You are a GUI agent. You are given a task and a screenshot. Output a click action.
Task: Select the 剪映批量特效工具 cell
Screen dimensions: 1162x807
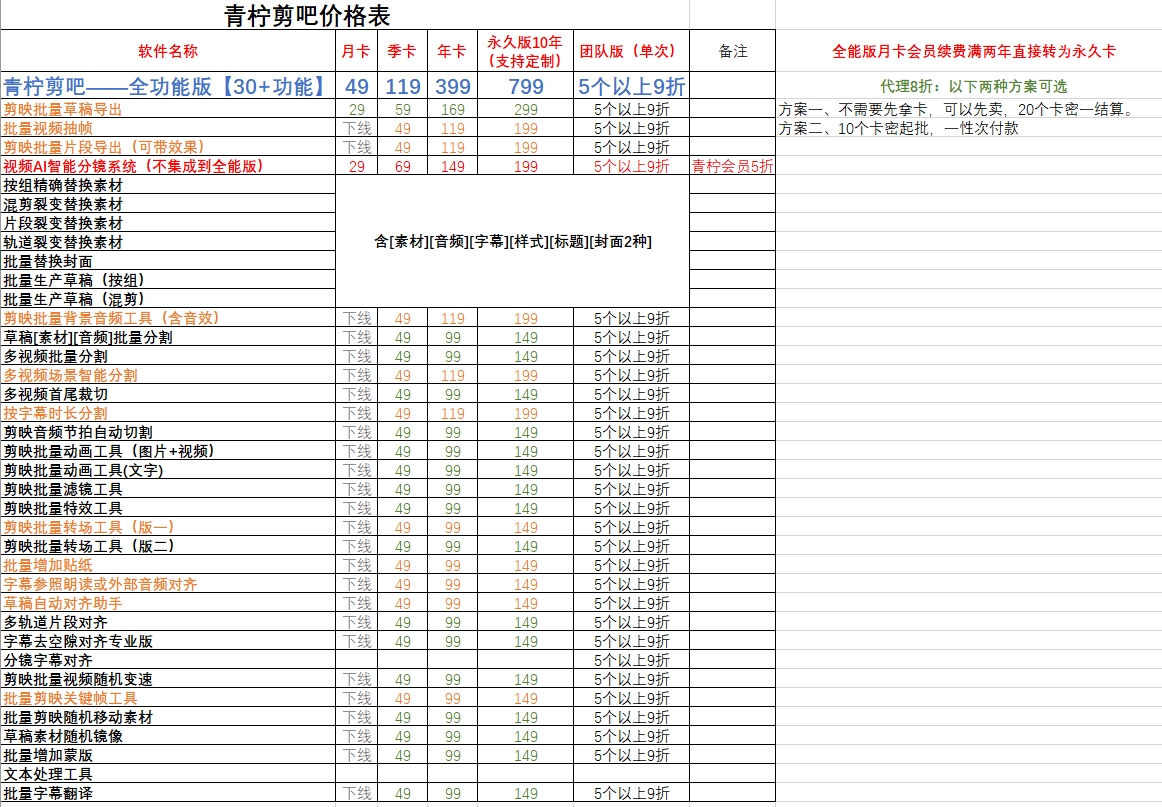tap(168, 508)
